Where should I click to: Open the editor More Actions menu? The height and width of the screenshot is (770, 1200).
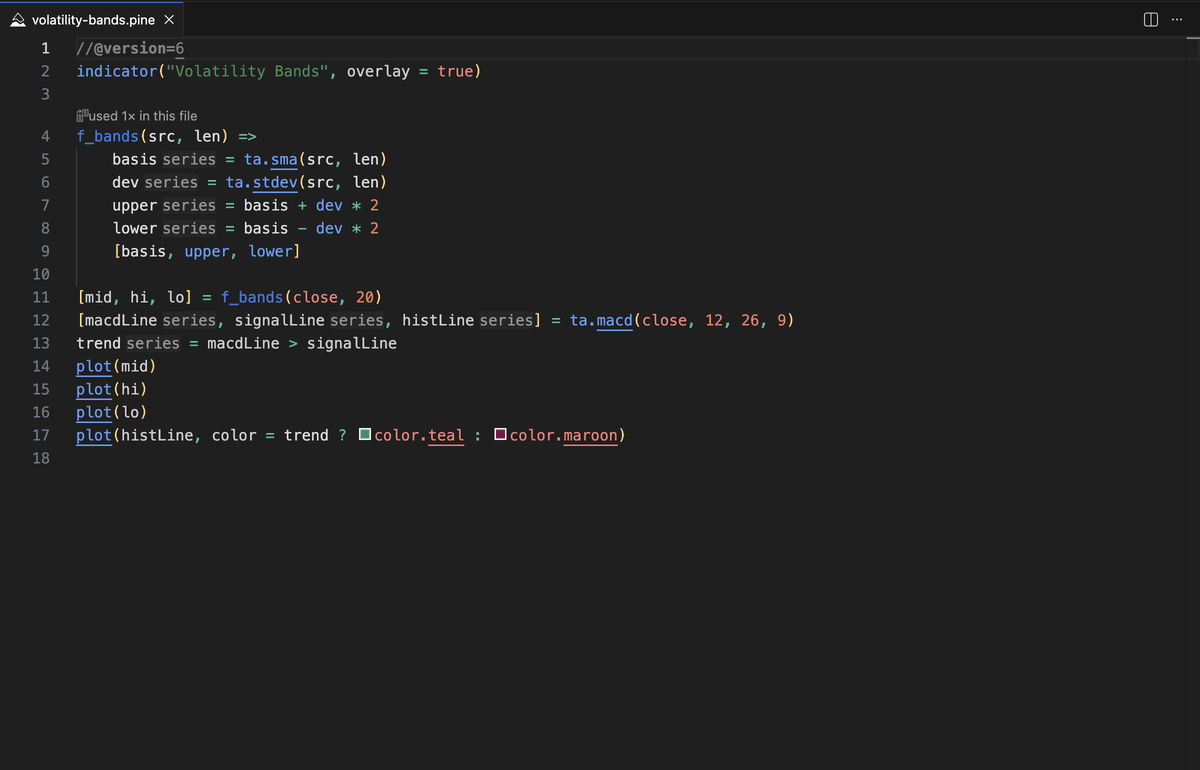[1177, 20]
